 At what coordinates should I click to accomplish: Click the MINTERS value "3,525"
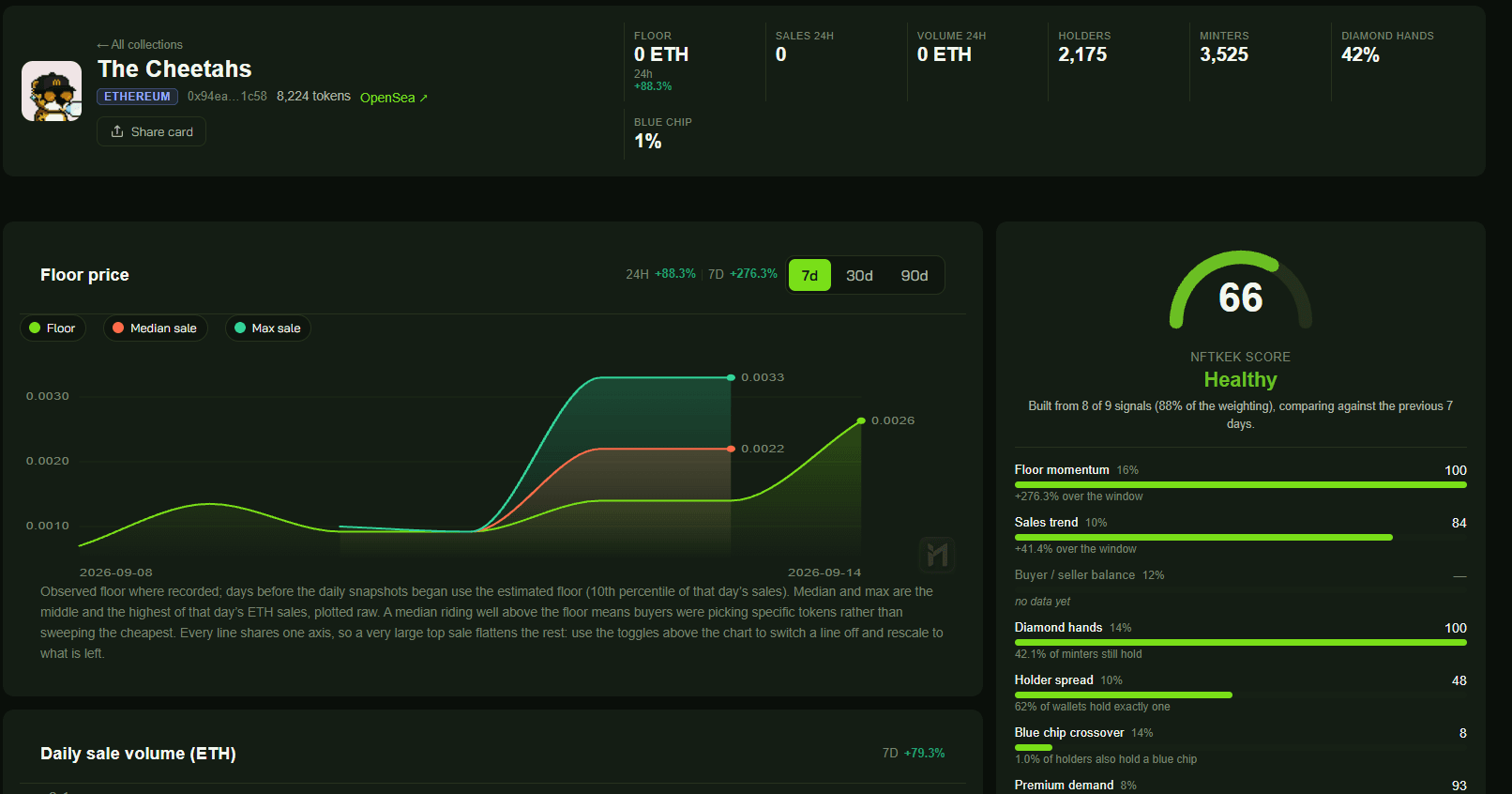coord(1224,54)
